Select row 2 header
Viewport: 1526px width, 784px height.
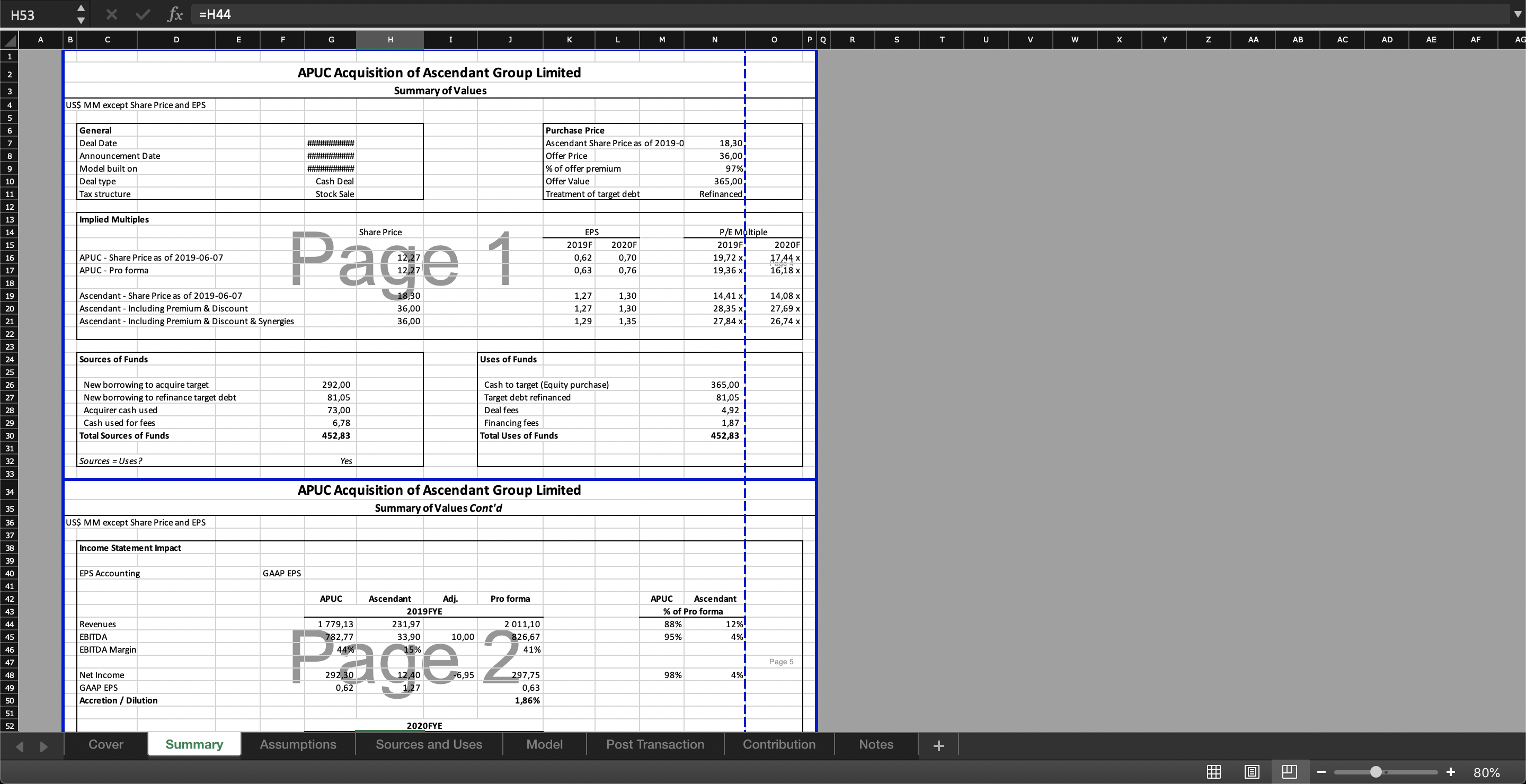pyautogui.click(x=10, y=74)
